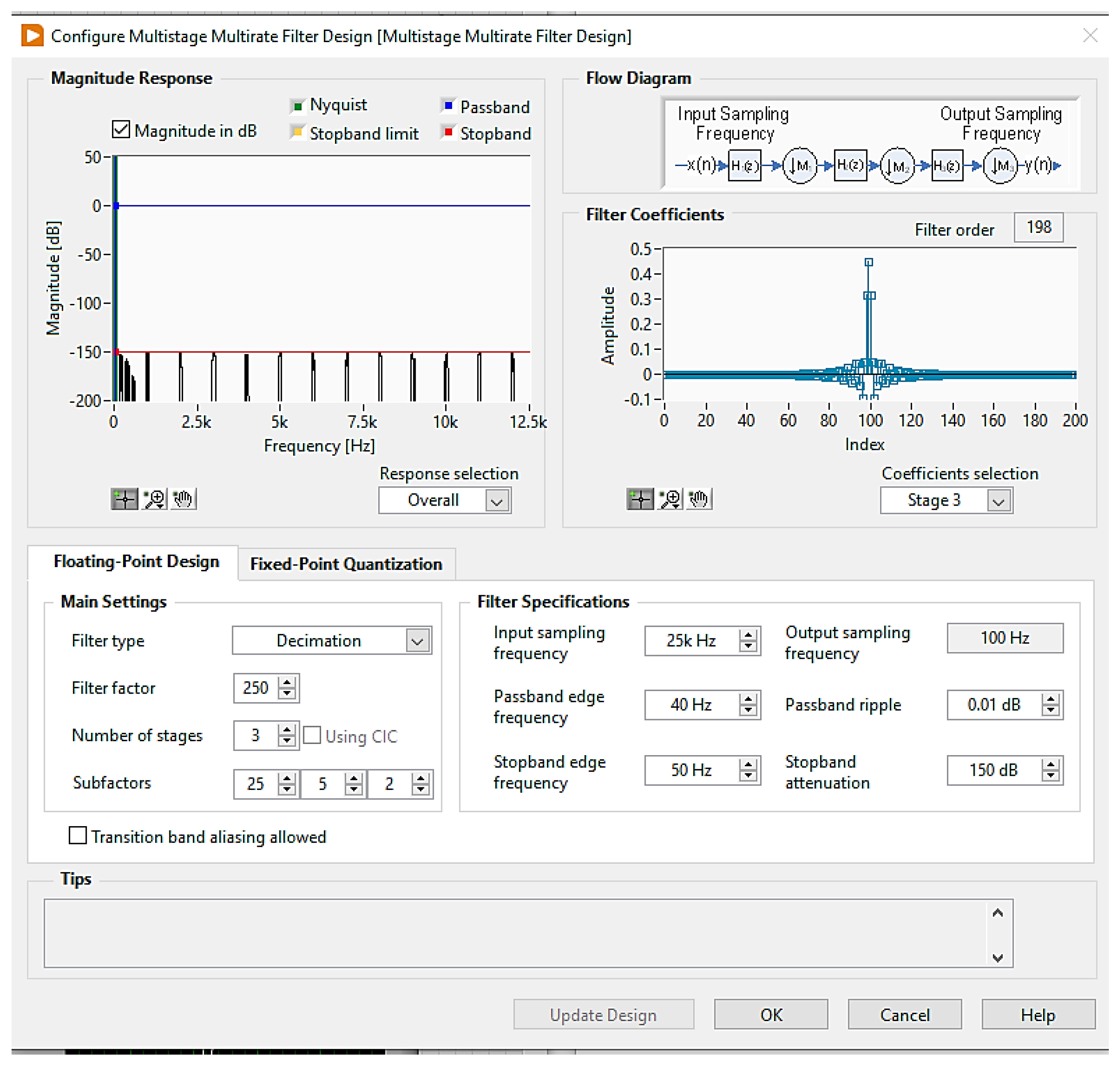Select the Floating-Point Design tab
This screenshot has height=1067, width=1120.
click(x=136, y=561)
